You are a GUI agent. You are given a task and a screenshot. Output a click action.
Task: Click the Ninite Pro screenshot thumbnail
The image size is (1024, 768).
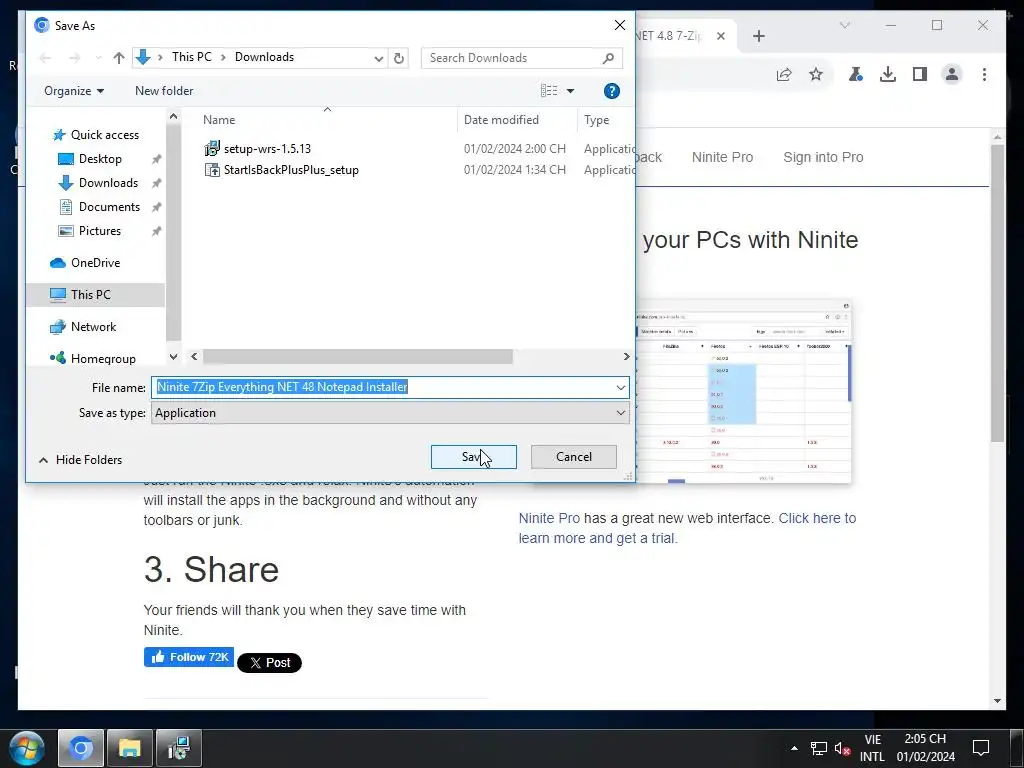743,392
